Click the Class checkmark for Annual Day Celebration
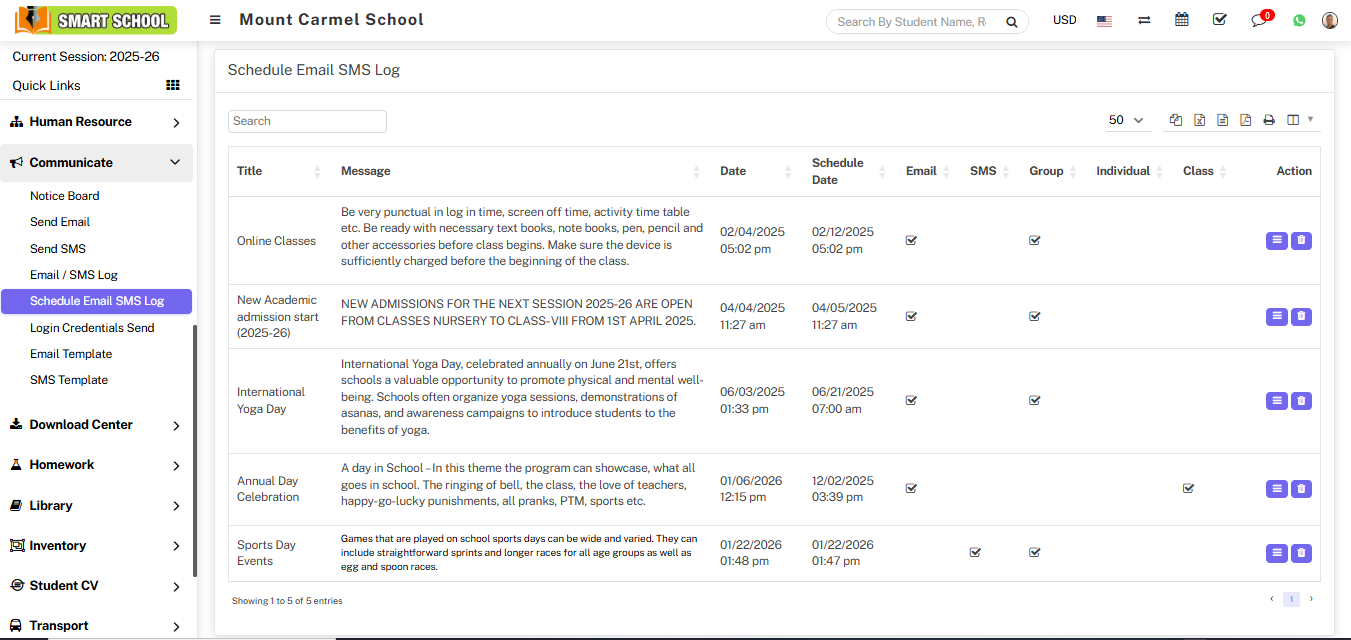The image size is (1351, 640). coord(1188,489)
